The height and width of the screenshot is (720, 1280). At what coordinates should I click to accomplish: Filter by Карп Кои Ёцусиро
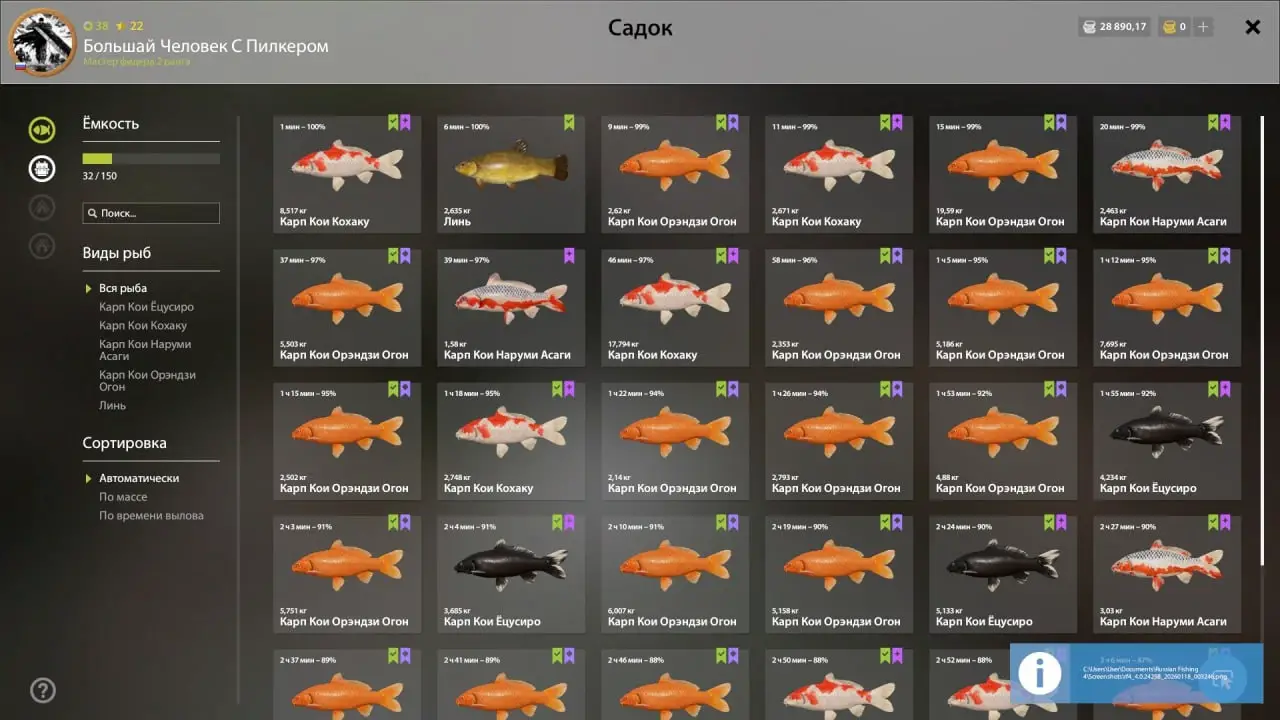(146, 307)
